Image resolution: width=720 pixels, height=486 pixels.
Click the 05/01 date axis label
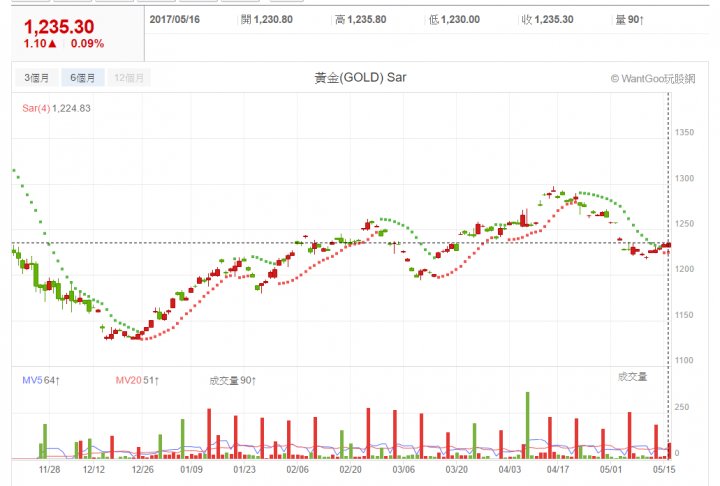[x=611, y=469]
